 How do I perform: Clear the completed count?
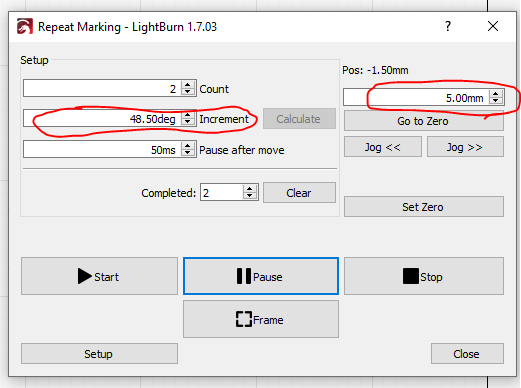299,193
